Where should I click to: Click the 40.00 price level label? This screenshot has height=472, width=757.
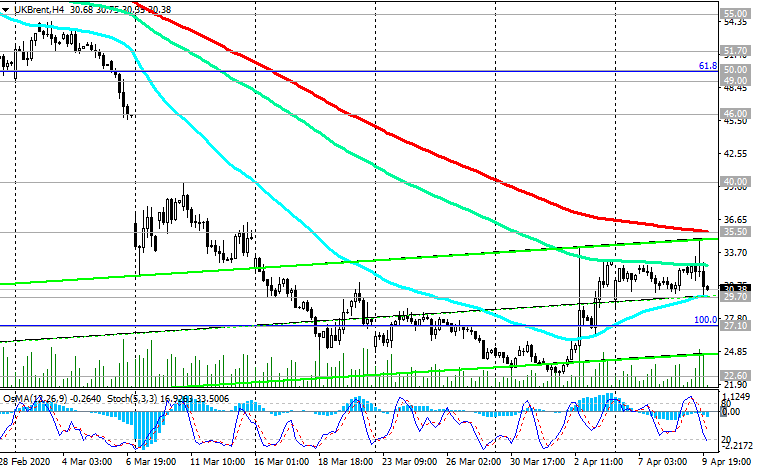tap(735, 182)
